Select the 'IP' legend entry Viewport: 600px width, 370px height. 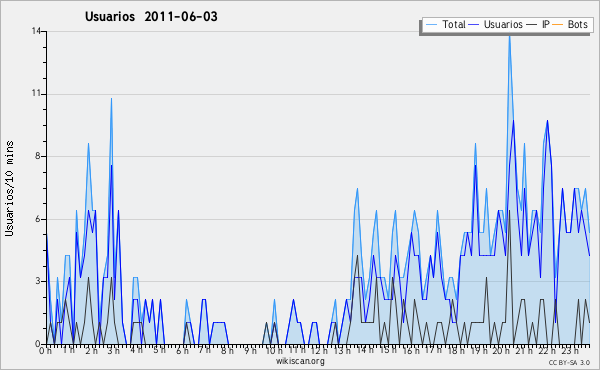click(538, 24)
